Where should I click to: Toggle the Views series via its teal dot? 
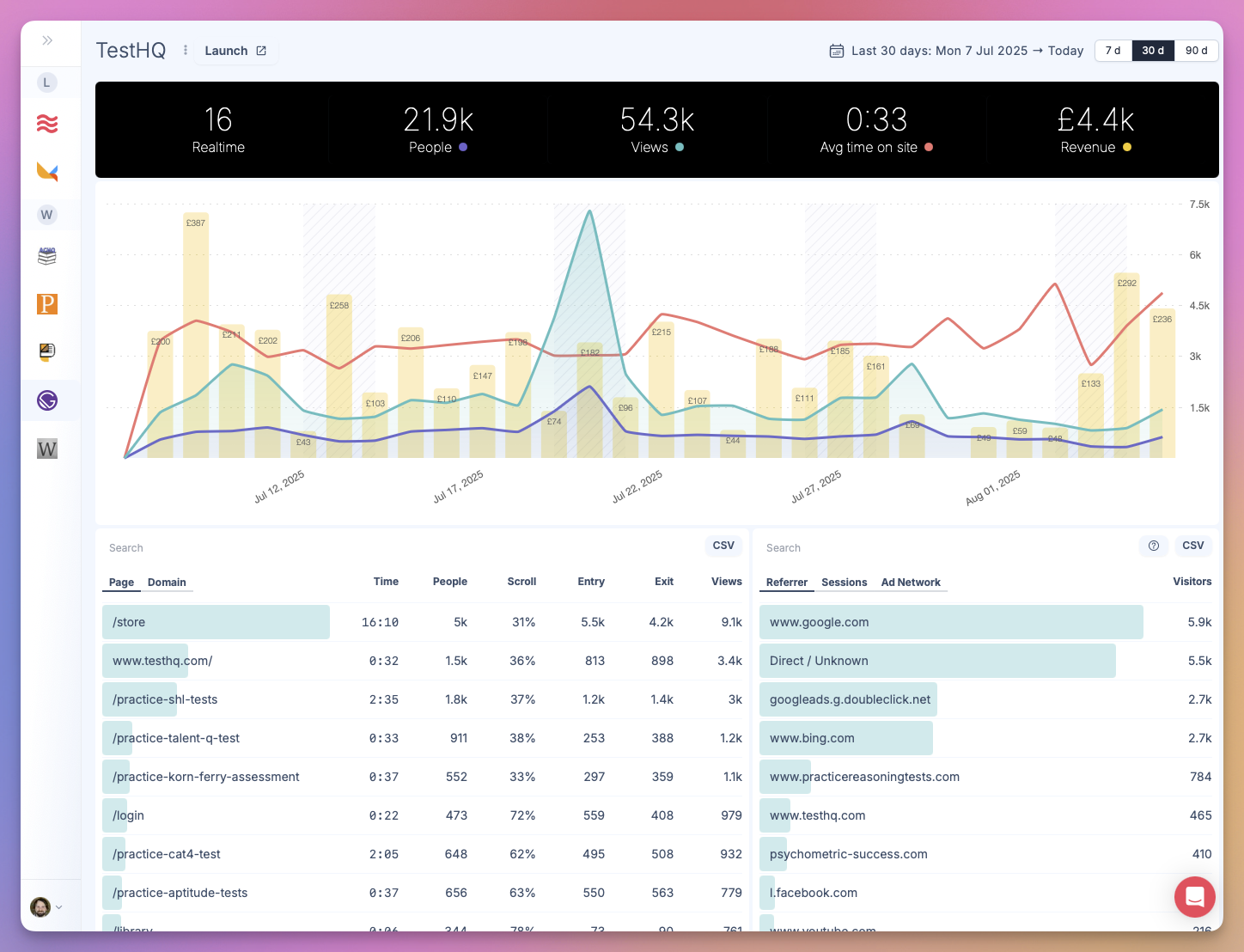[x=680, y=147]
